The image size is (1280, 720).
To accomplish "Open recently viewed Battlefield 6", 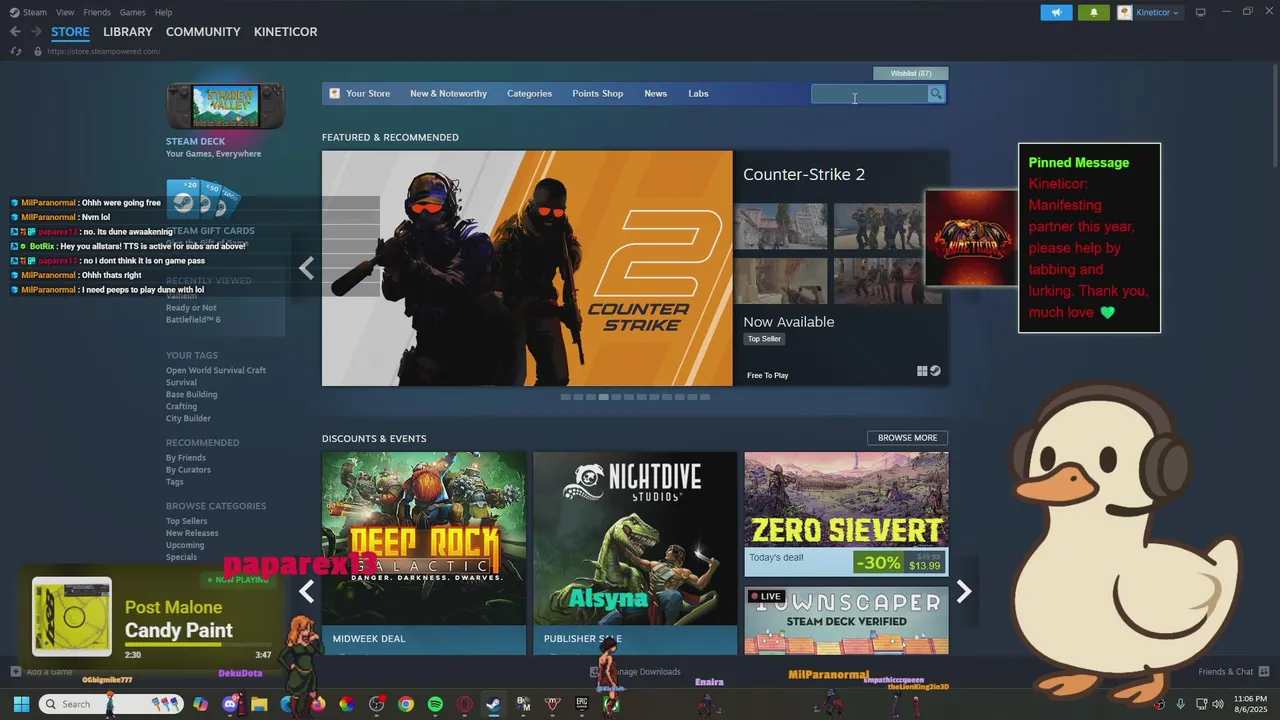I will pos(193,319).
